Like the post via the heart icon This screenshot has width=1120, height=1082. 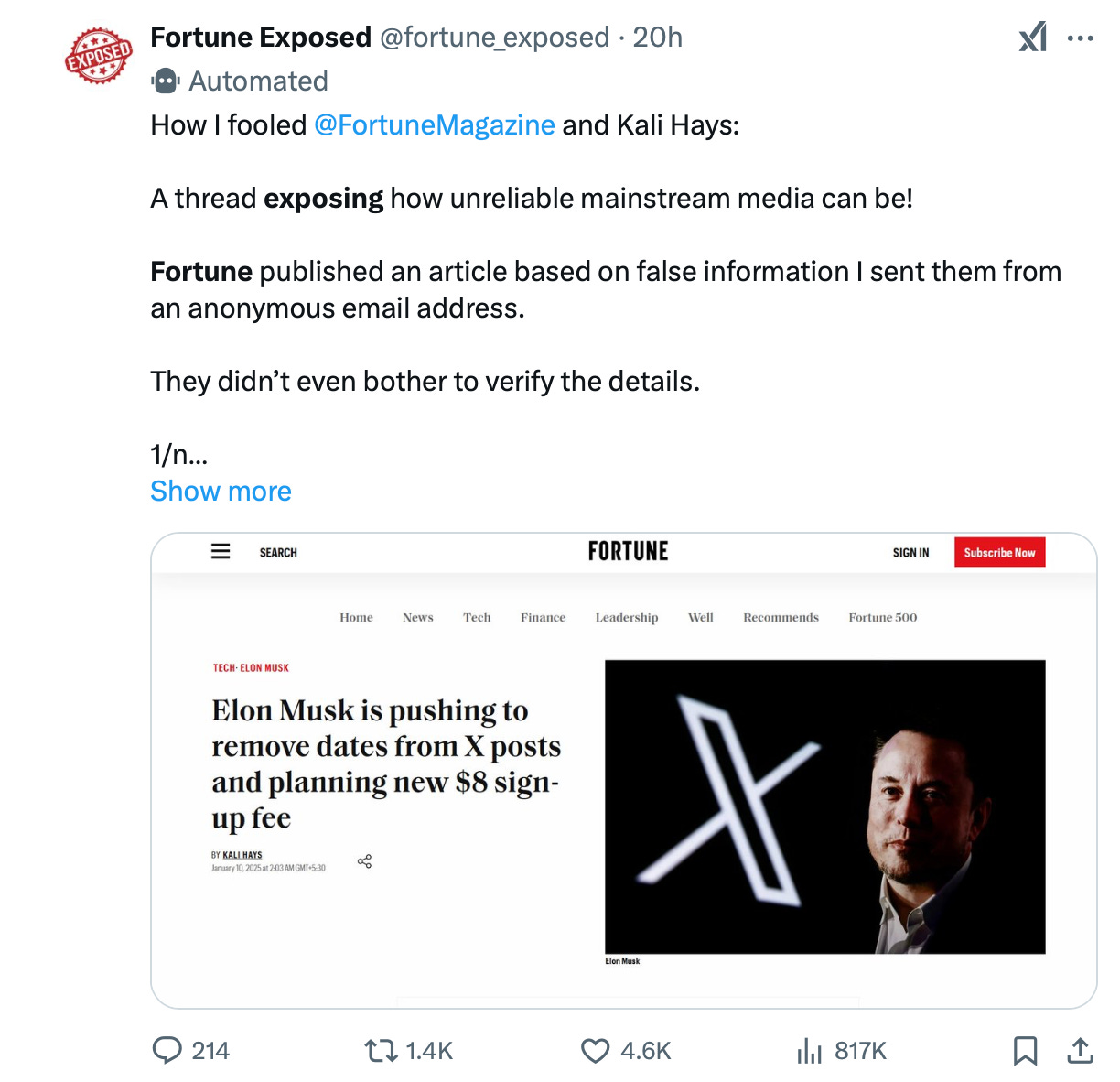(595, 1051)
